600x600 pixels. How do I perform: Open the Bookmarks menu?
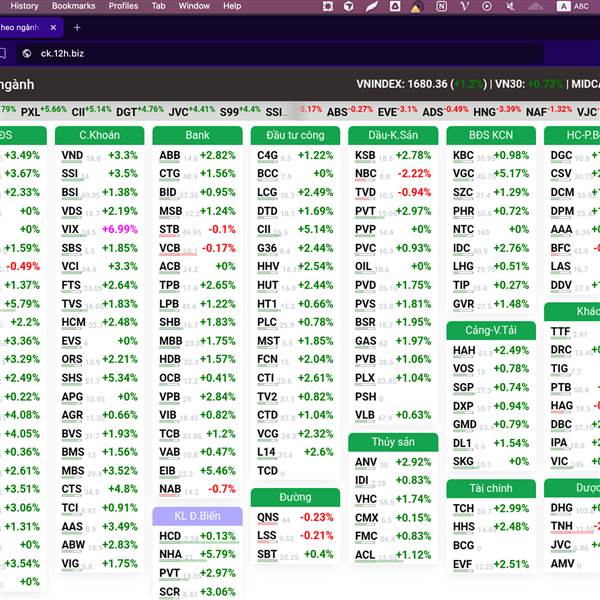click(x=73, y=6)
